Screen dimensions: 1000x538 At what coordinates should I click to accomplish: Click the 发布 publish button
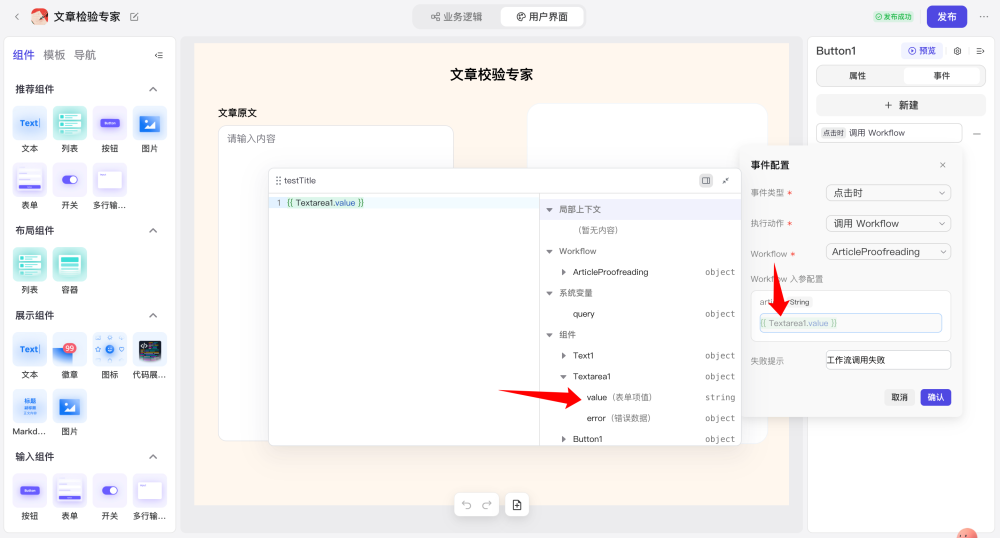[x=946, y=17]
